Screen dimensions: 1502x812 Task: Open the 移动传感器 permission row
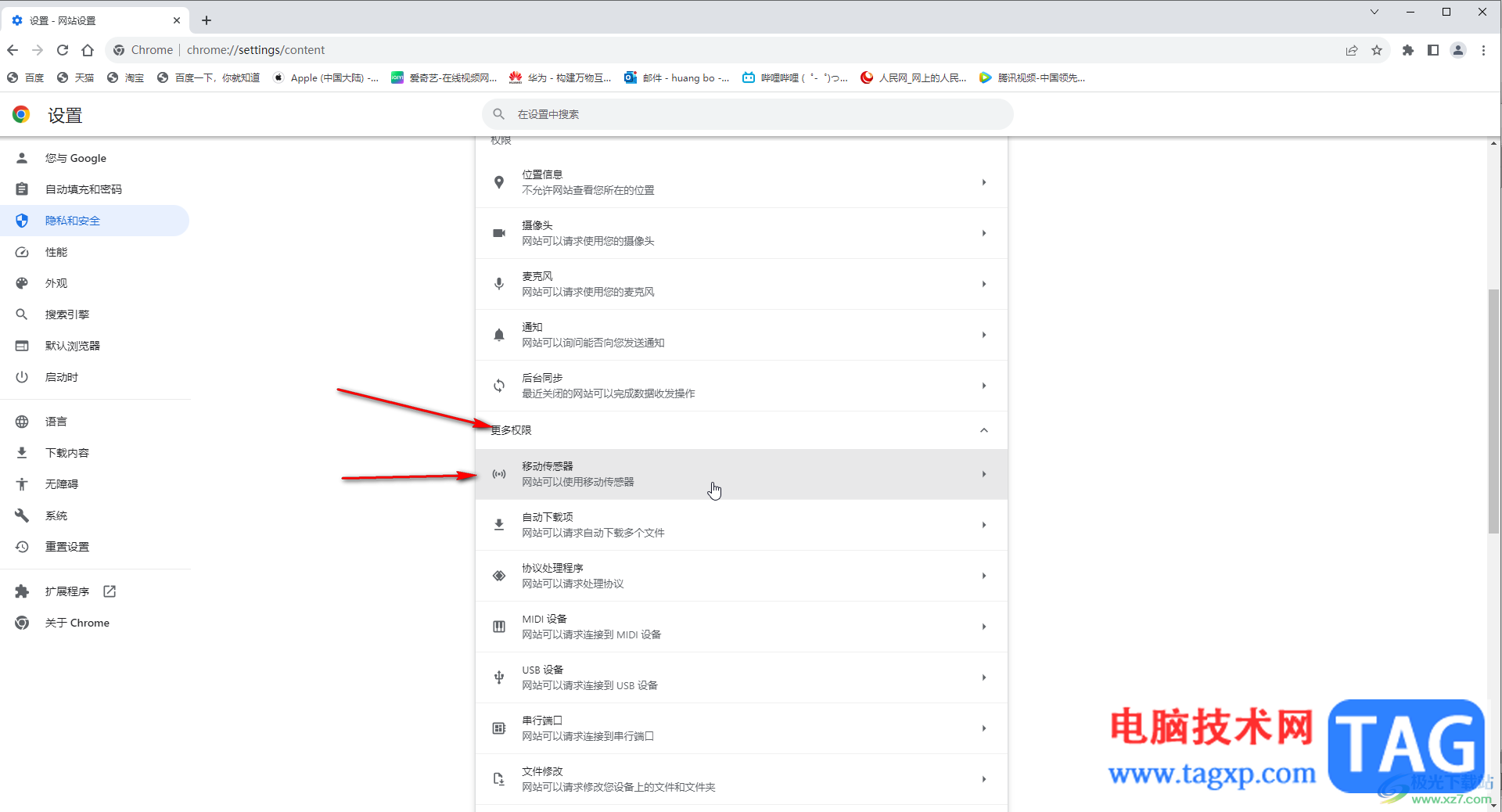pyautogui.click(x=742, y=474)
